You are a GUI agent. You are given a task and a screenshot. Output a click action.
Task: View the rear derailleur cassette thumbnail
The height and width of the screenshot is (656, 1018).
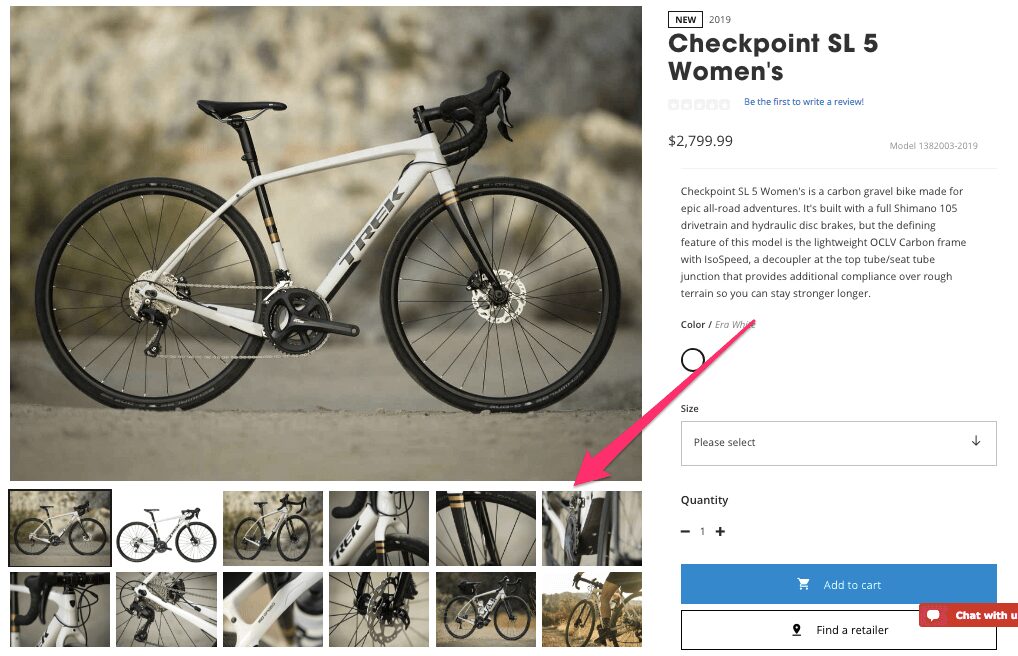click(x=166, y=609)
